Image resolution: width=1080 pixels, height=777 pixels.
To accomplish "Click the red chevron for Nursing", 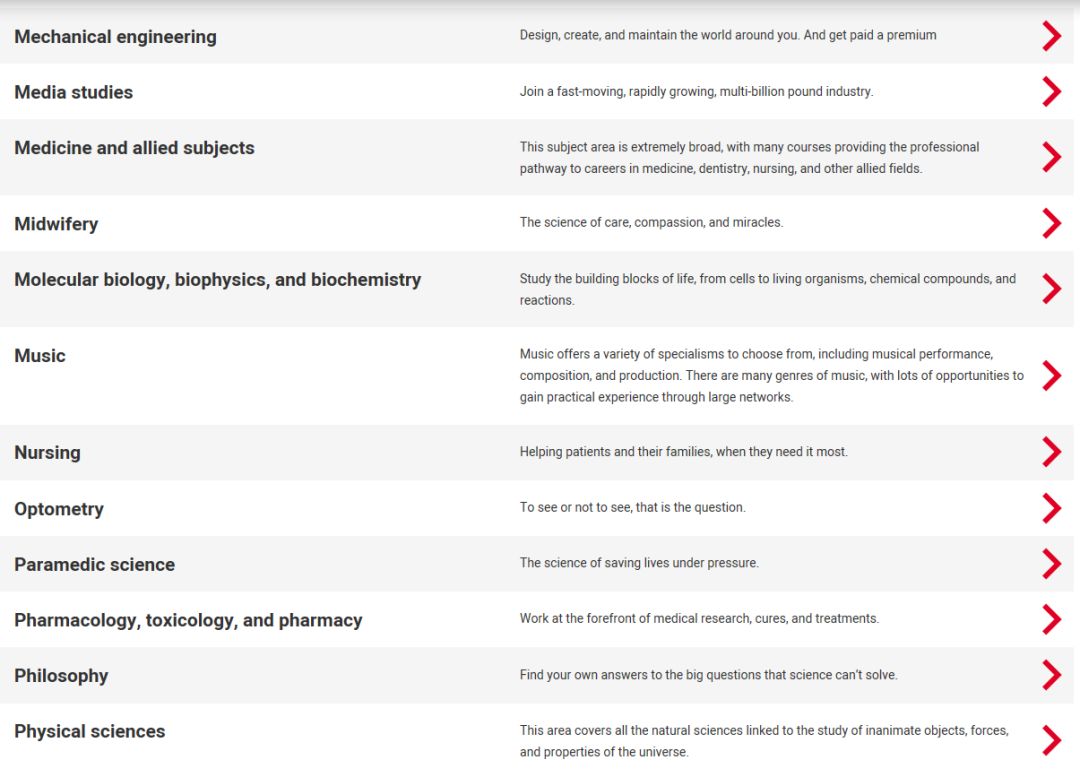I will click(1052, 452).
